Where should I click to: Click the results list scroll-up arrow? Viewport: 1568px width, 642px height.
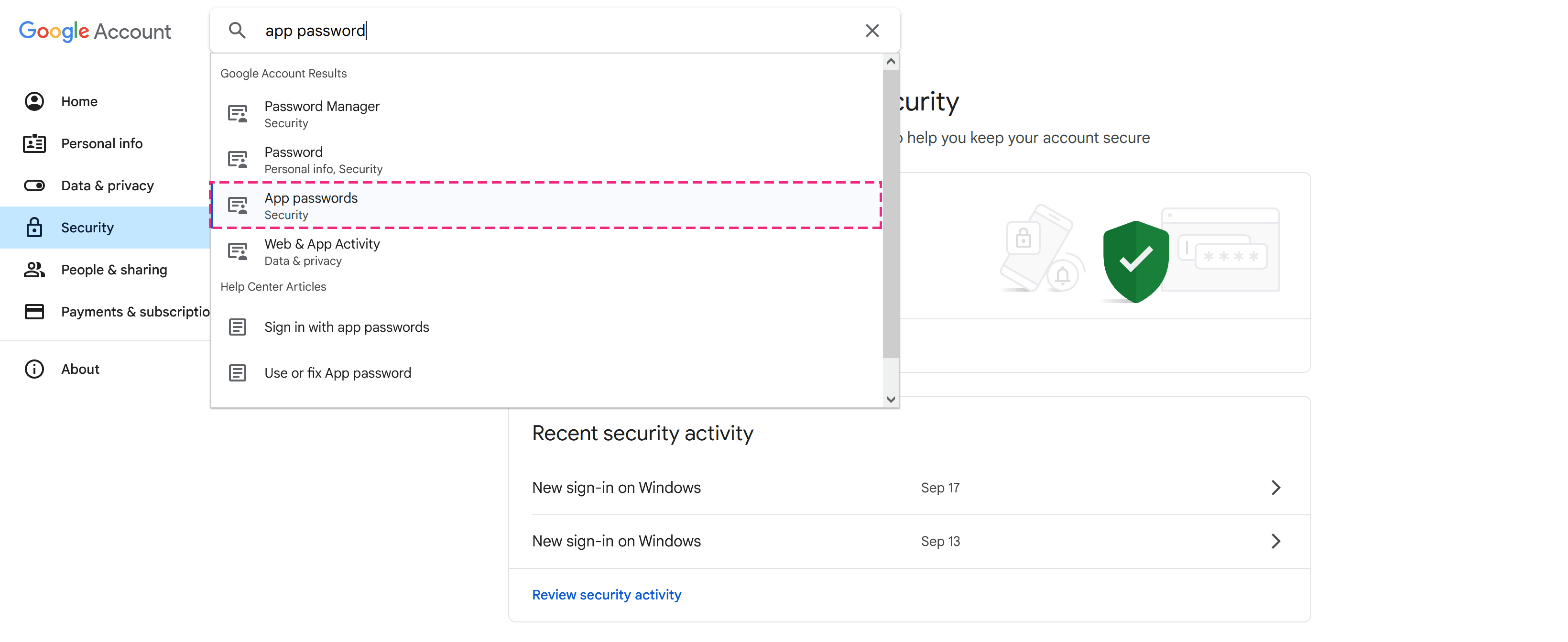[x=891, y=62]
